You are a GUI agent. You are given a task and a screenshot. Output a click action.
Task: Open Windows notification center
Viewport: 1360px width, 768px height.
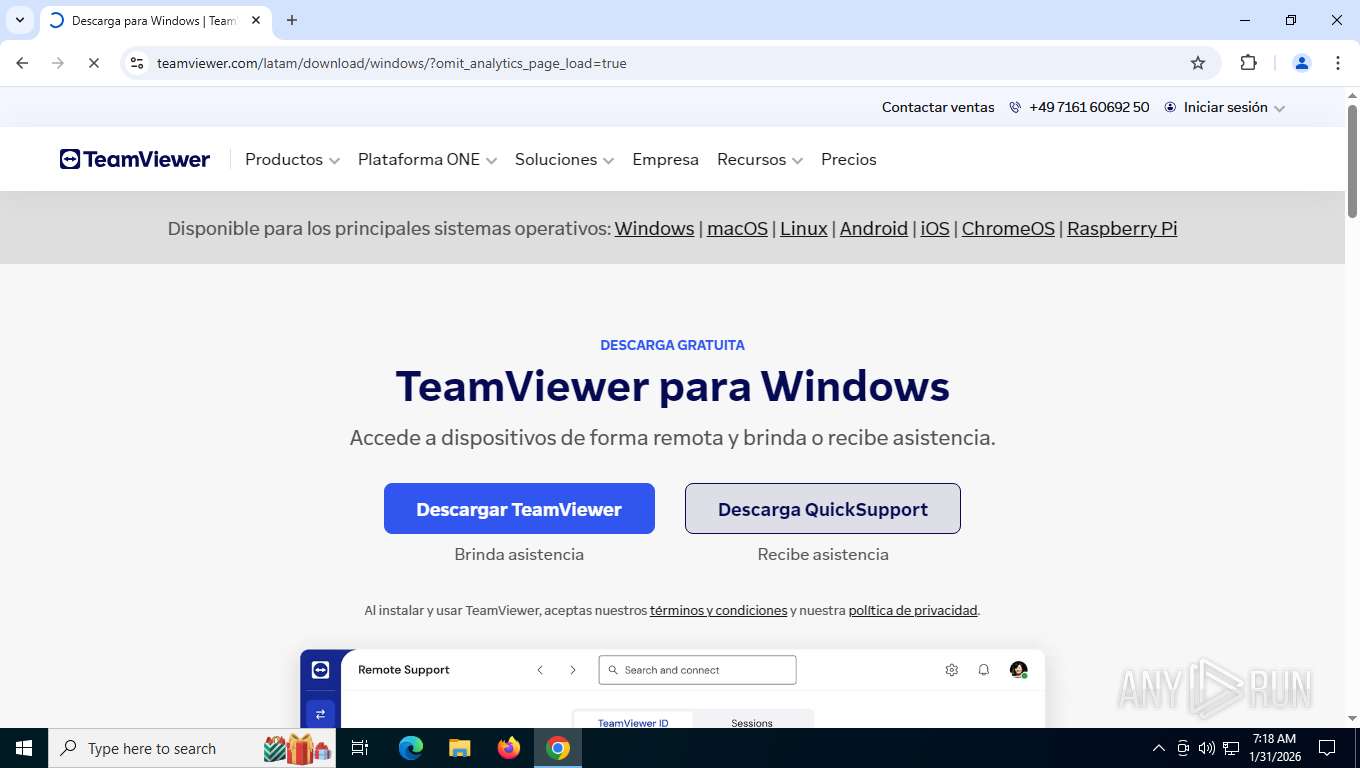click(1327, 748)
